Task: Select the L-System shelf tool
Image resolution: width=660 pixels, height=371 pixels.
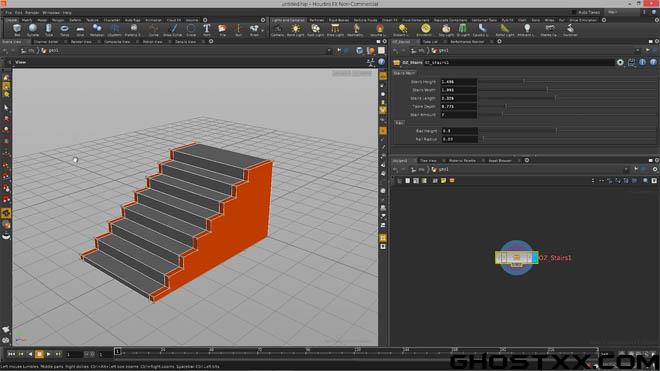Action: (114, 30)
